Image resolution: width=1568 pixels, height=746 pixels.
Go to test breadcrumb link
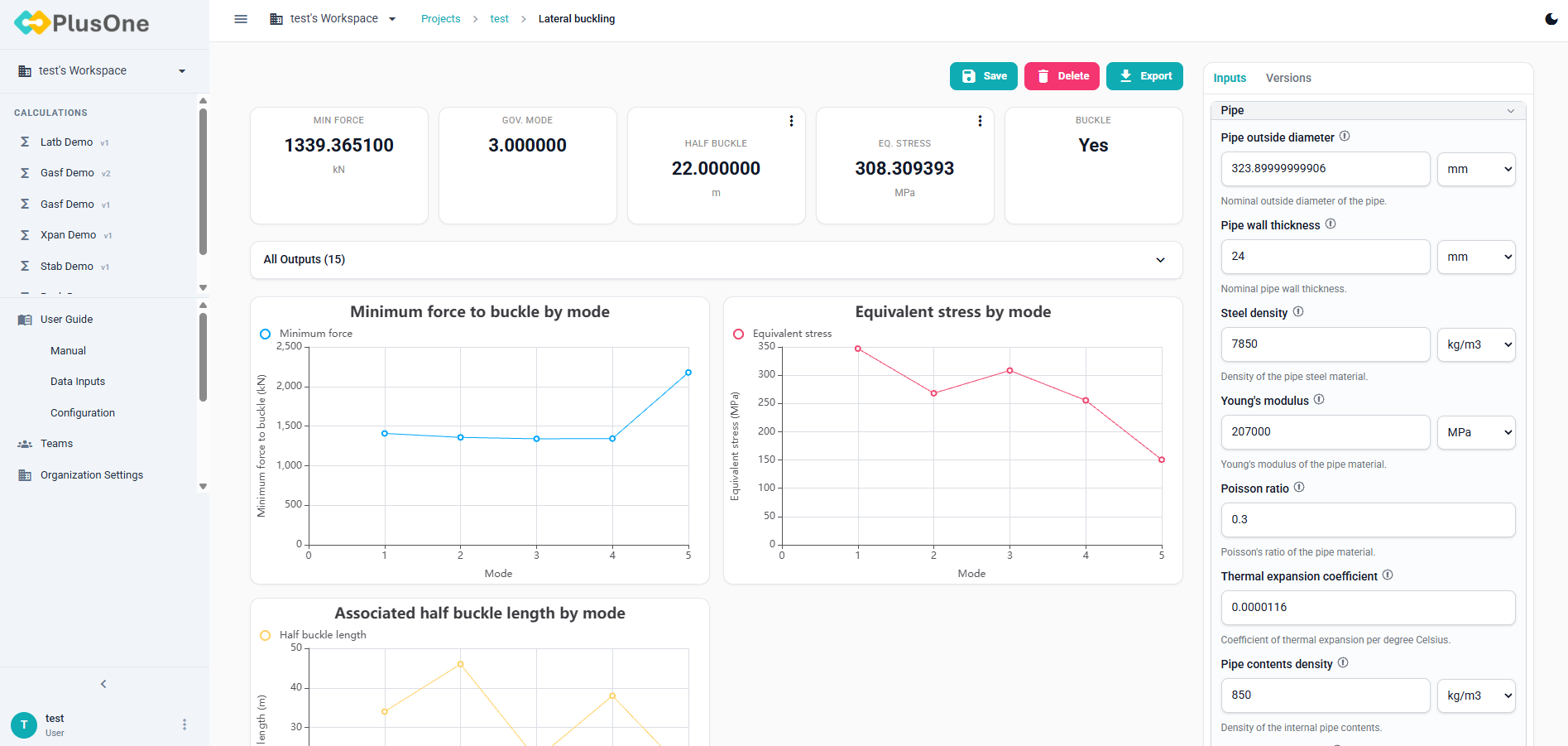(499, 19)
